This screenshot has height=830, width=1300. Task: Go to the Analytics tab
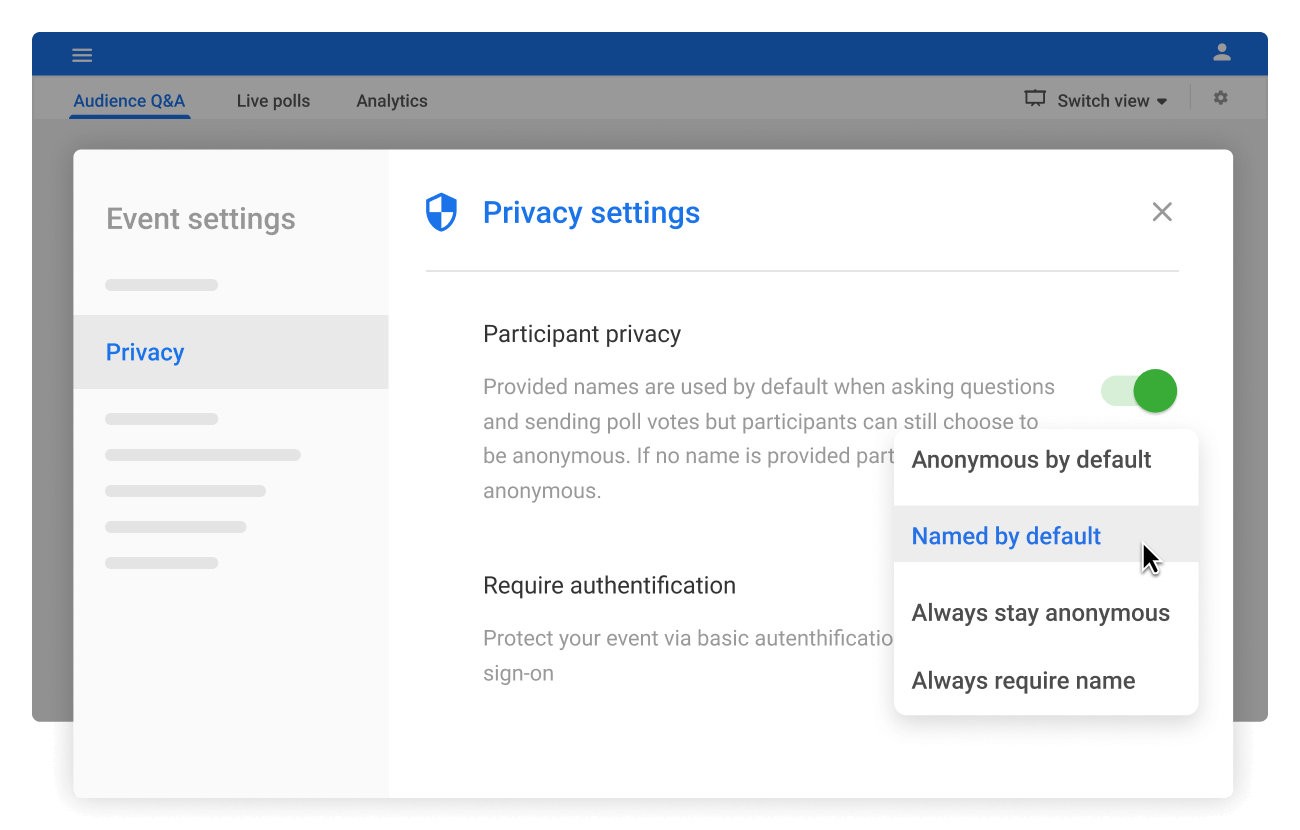click(392, 101)
